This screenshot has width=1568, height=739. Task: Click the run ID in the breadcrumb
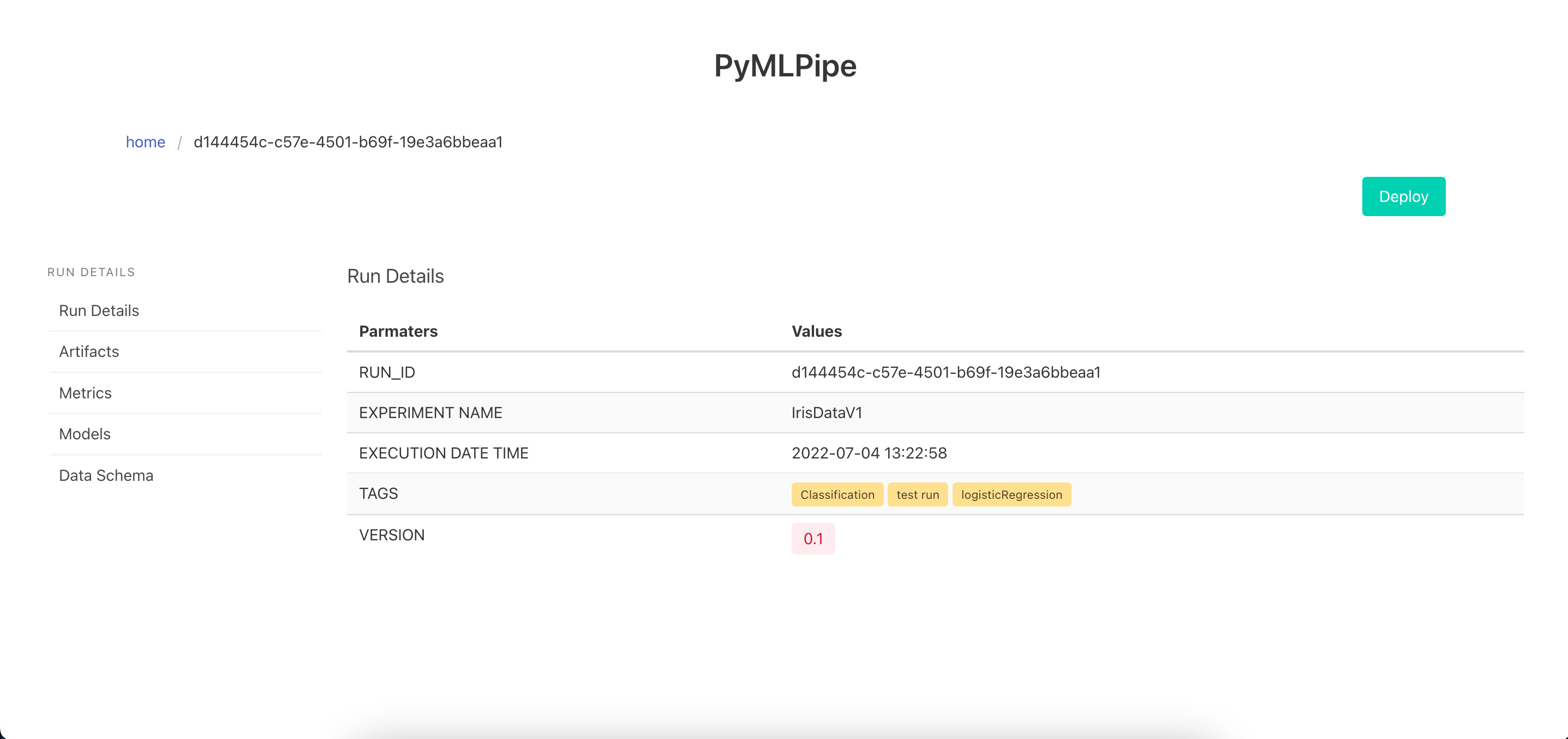[x=348, y=142]
